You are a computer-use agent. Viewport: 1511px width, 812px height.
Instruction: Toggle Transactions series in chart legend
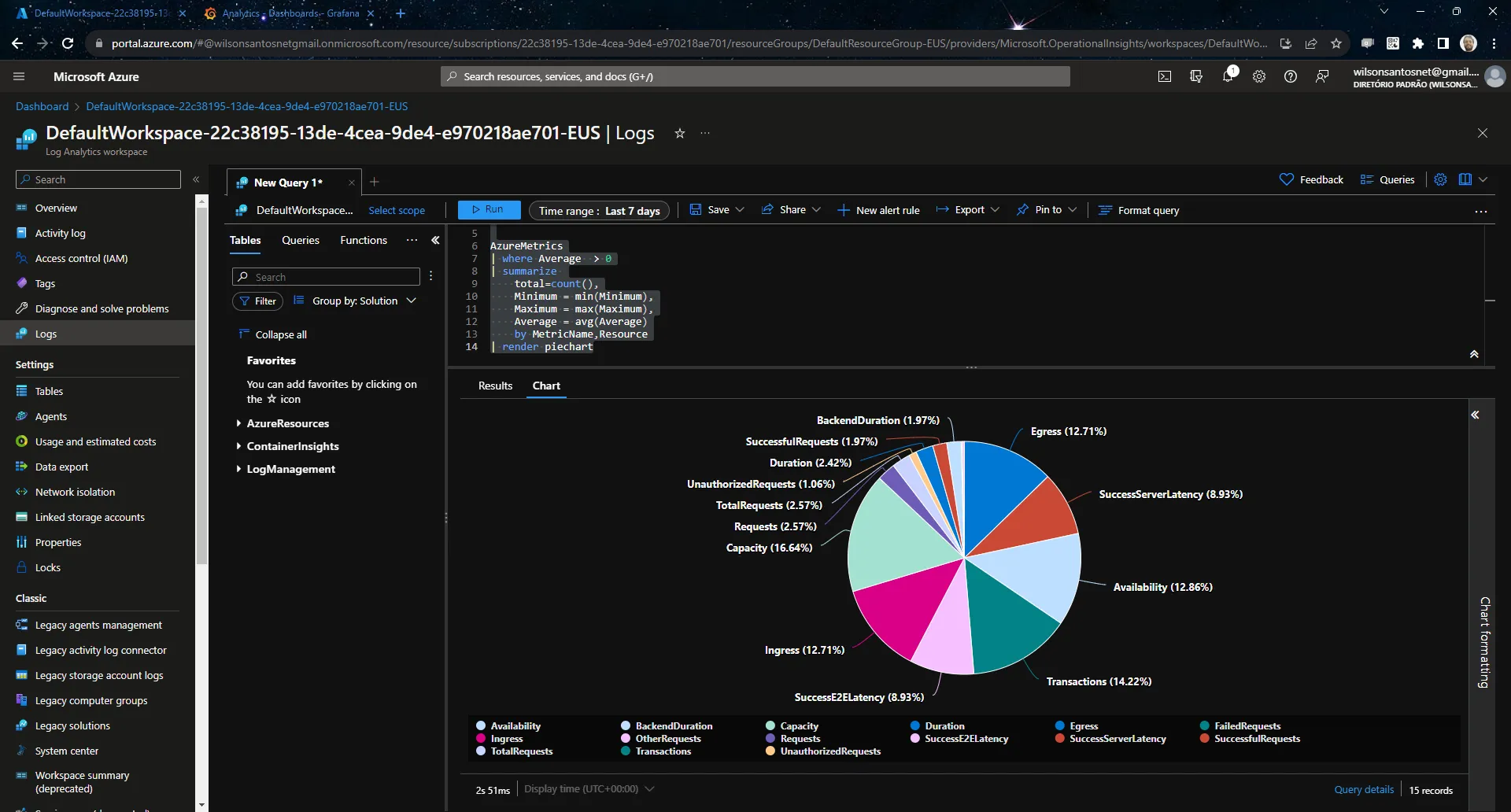[656, 751]
